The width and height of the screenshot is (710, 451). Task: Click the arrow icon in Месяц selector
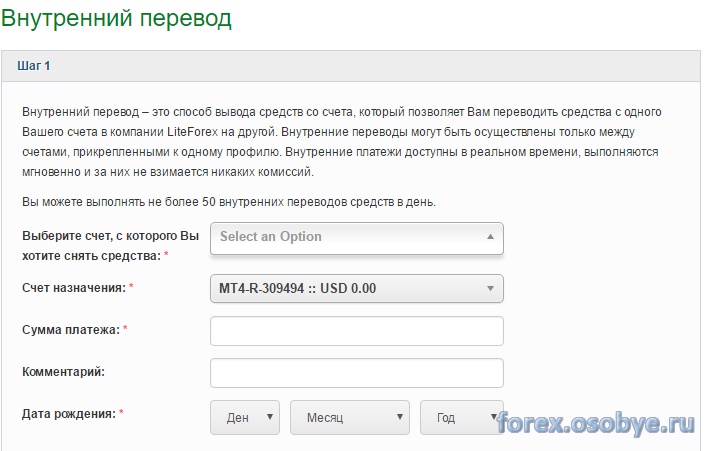[399, 417]
